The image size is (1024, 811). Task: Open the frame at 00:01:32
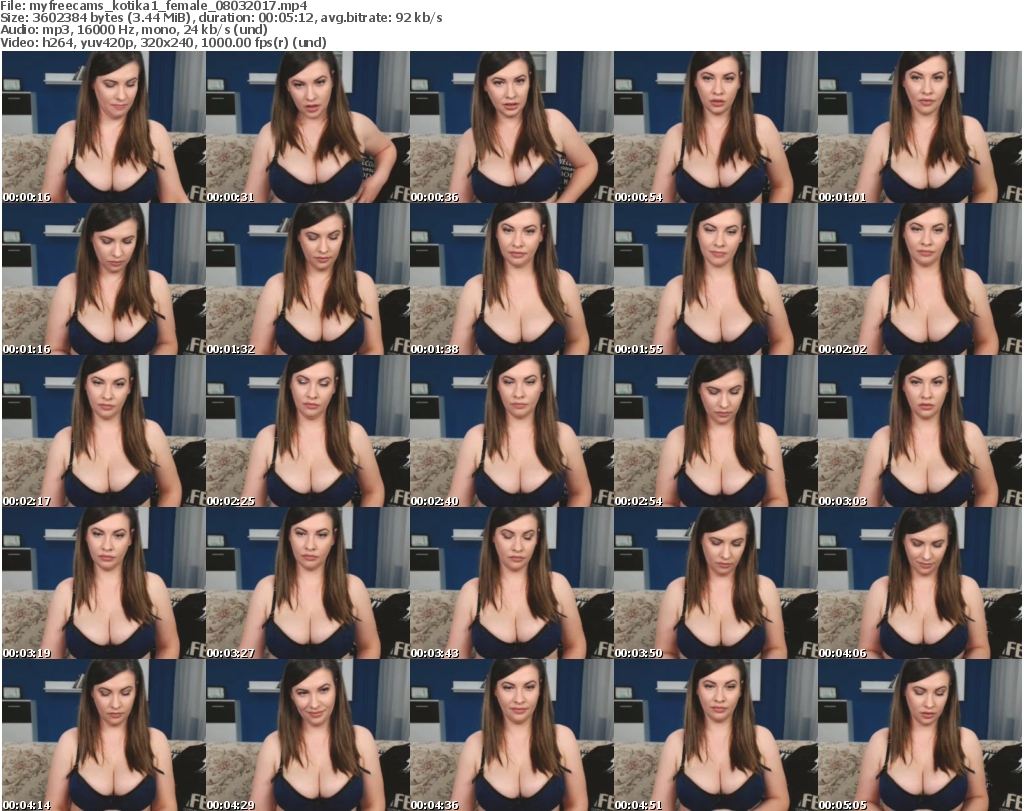tap(308, 279)
